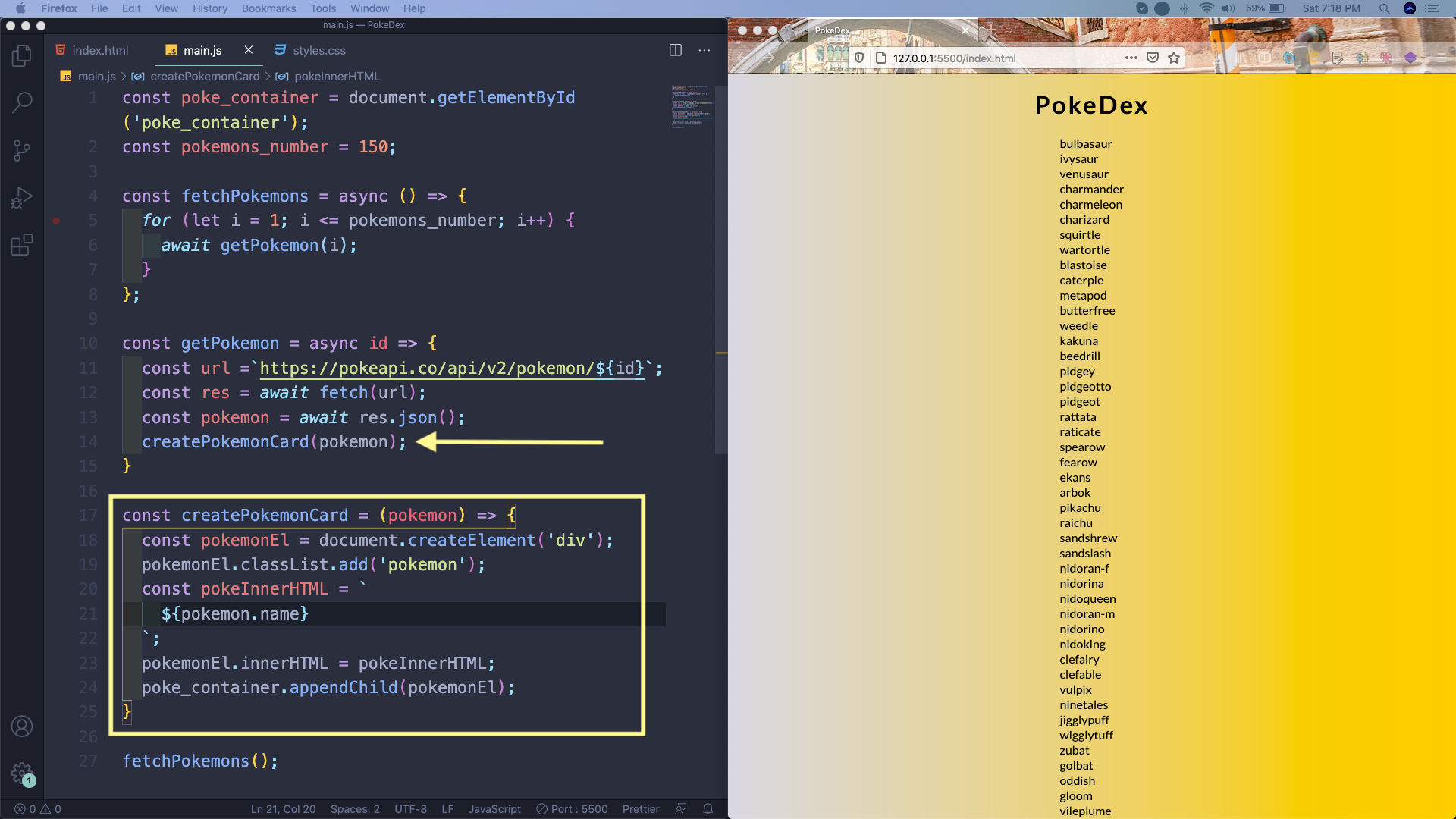The image size is (1456, 819).
Task: Open the Search view in activity bar
Action: pyautogui.click(x=22, y=102)
